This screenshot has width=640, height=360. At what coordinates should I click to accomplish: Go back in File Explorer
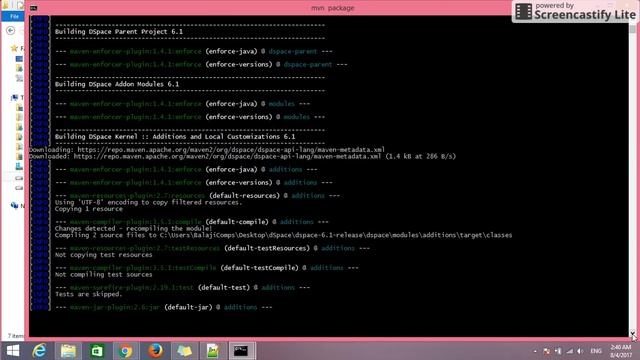11,31
